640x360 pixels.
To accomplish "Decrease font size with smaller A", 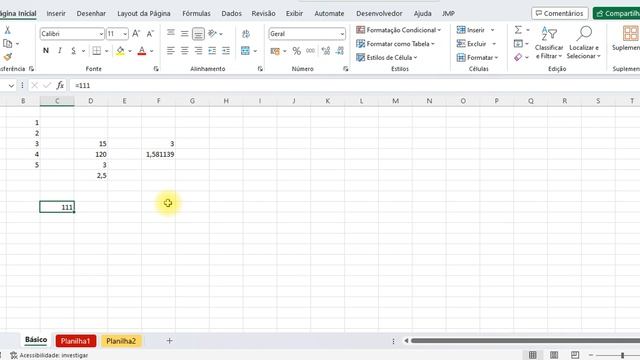I will click(150, 33).
